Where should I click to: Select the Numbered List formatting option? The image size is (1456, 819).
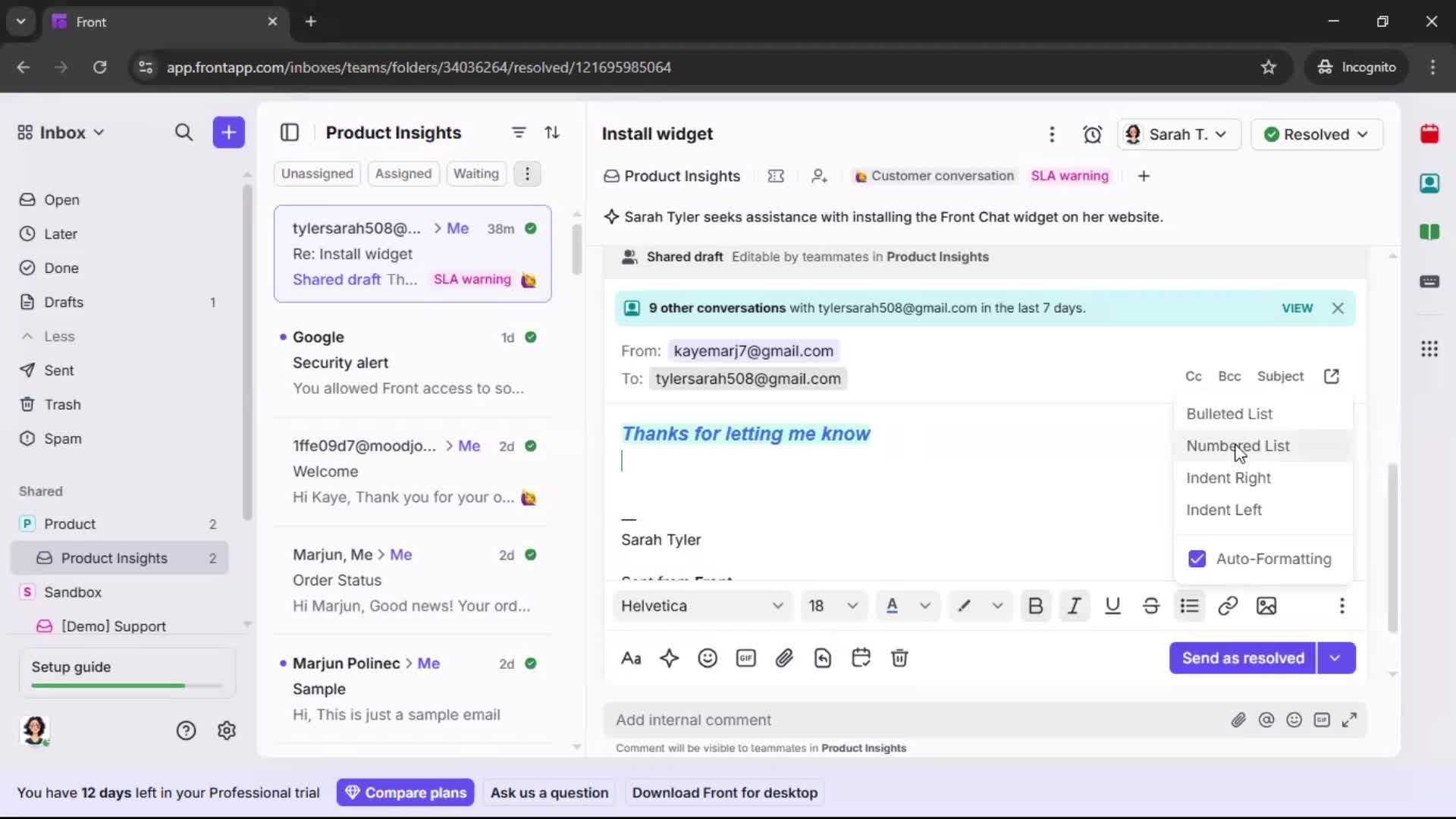[1239, 446]
